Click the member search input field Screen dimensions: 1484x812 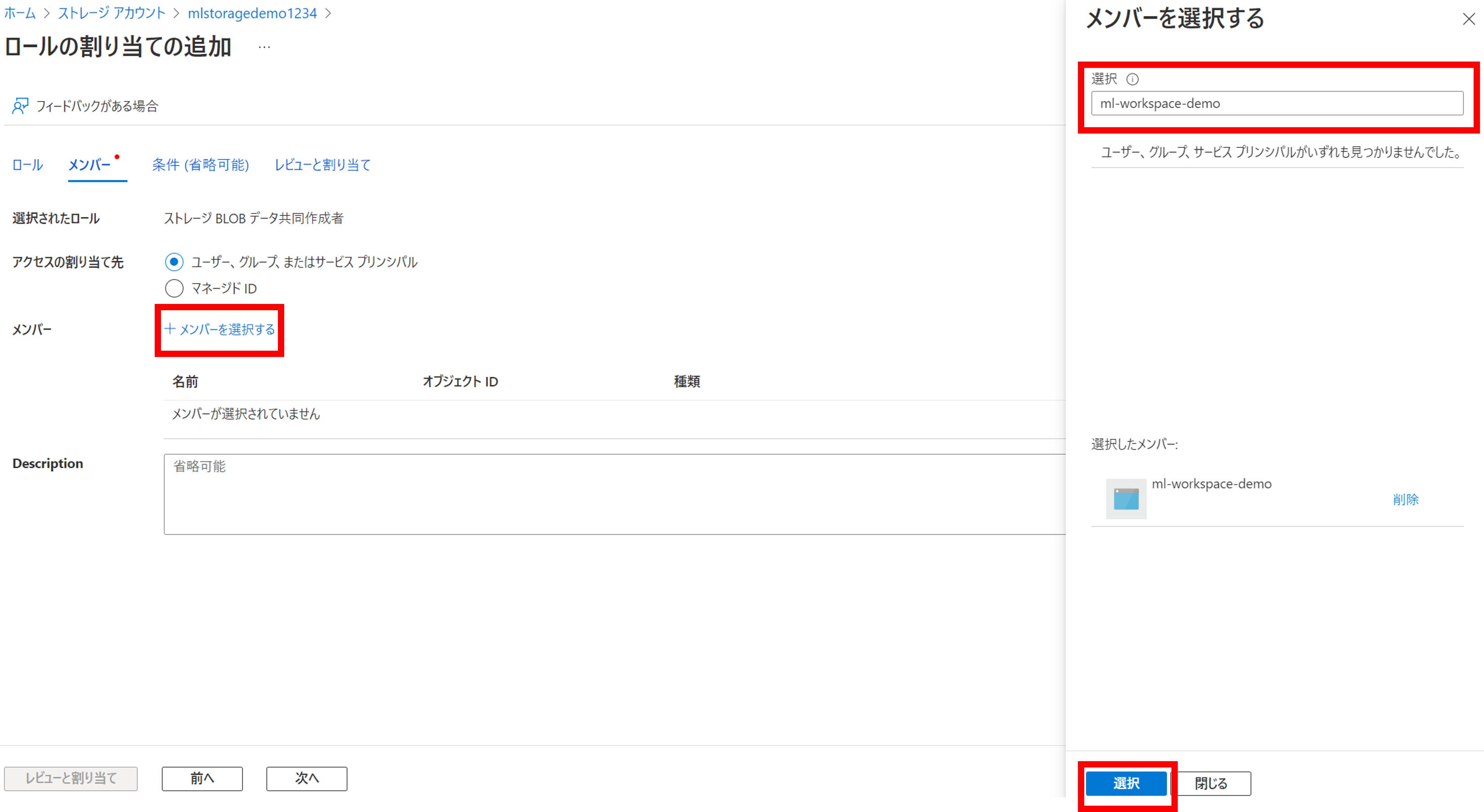click(1277, 104)
